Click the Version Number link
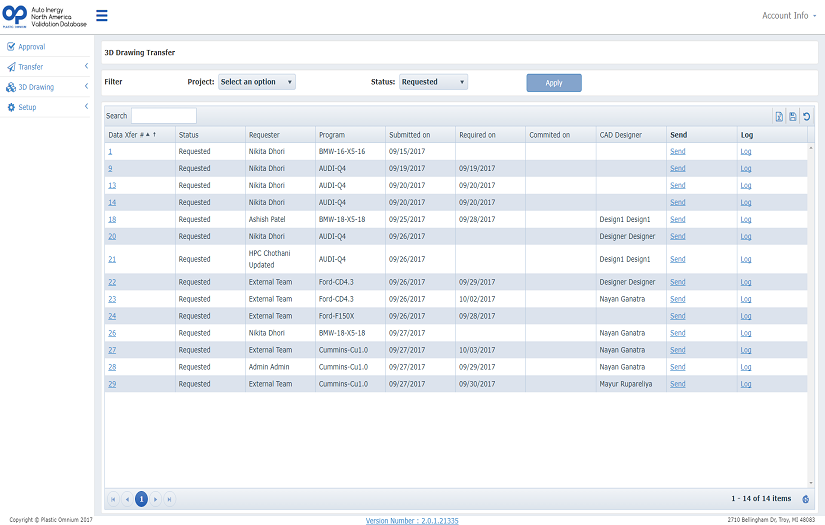The image size is (825, 525). pos(412,521)
